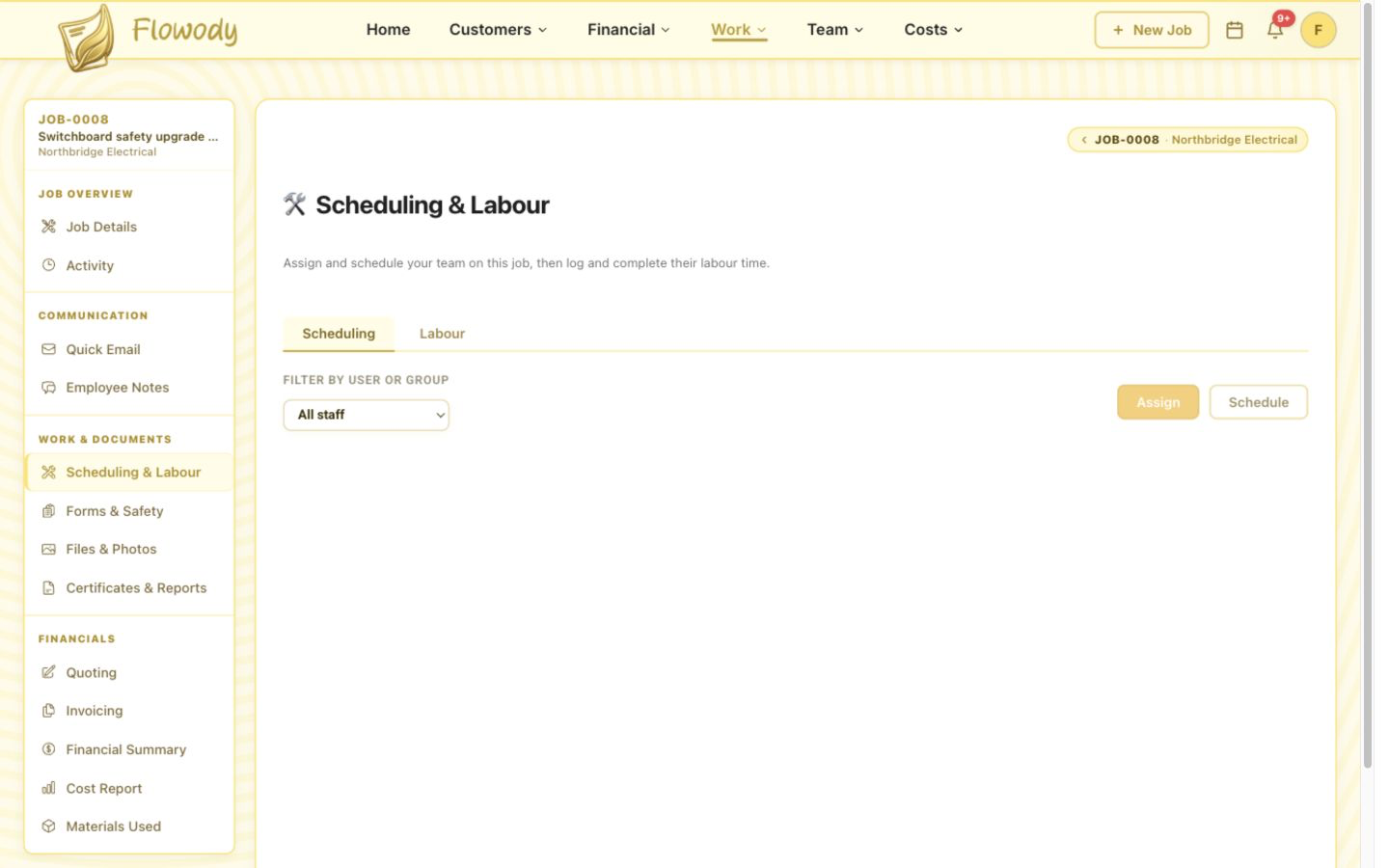Click the Invoicing copy icon
This screenshot has height=868, width=1389.
pyautogui.click(x=48, y=711)
